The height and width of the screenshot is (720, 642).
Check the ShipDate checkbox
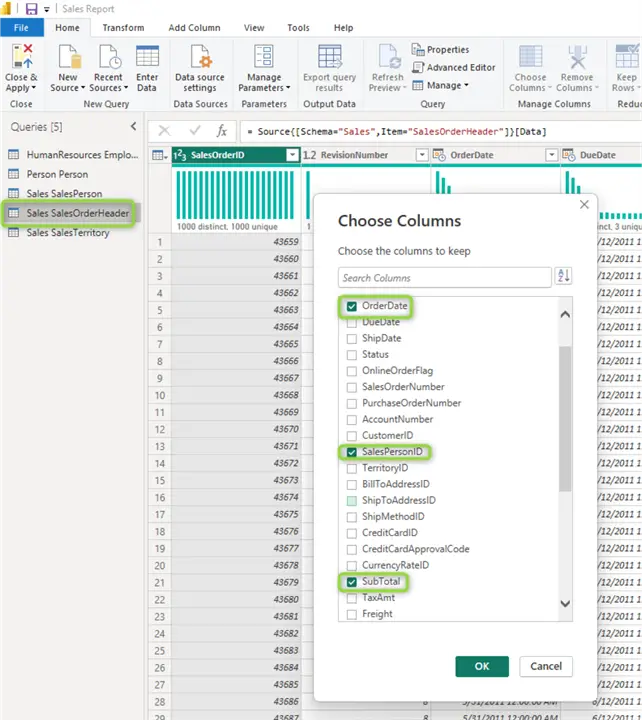352,339
